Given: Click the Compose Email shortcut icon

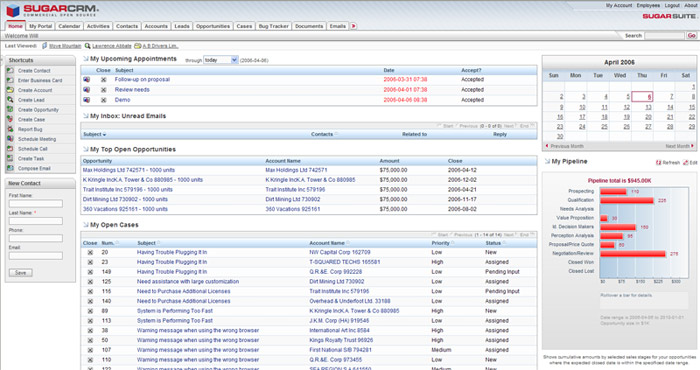Looking at the screenshot, I should [10, 168].
